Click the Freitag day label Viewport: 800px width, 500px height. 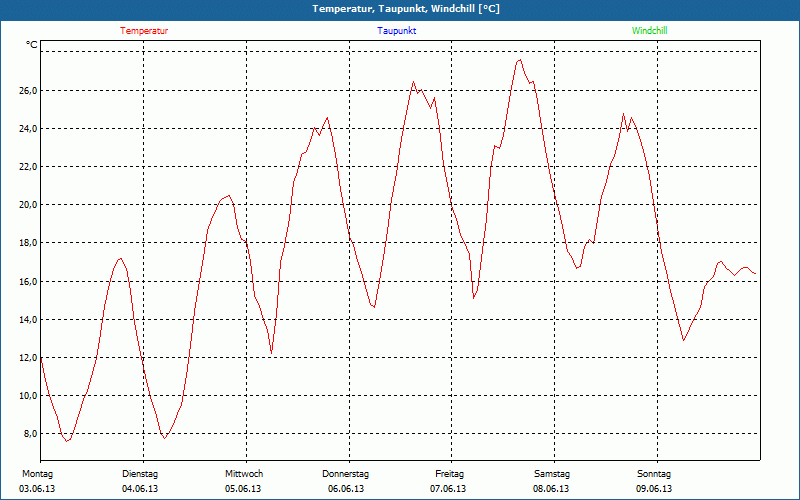point(449,474)
